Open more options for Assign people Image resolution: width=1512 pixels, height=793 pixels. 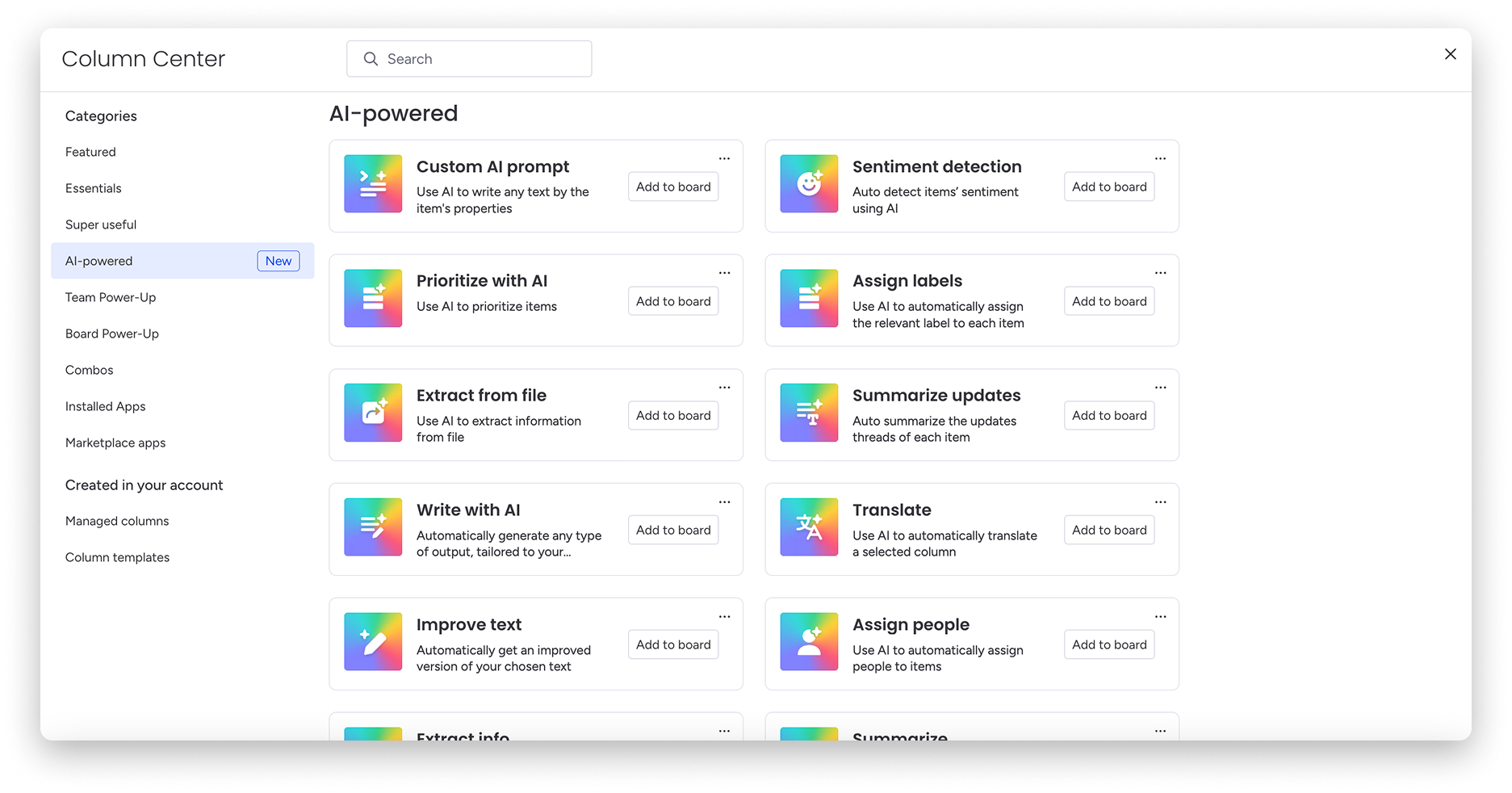tap(1160, 617)
